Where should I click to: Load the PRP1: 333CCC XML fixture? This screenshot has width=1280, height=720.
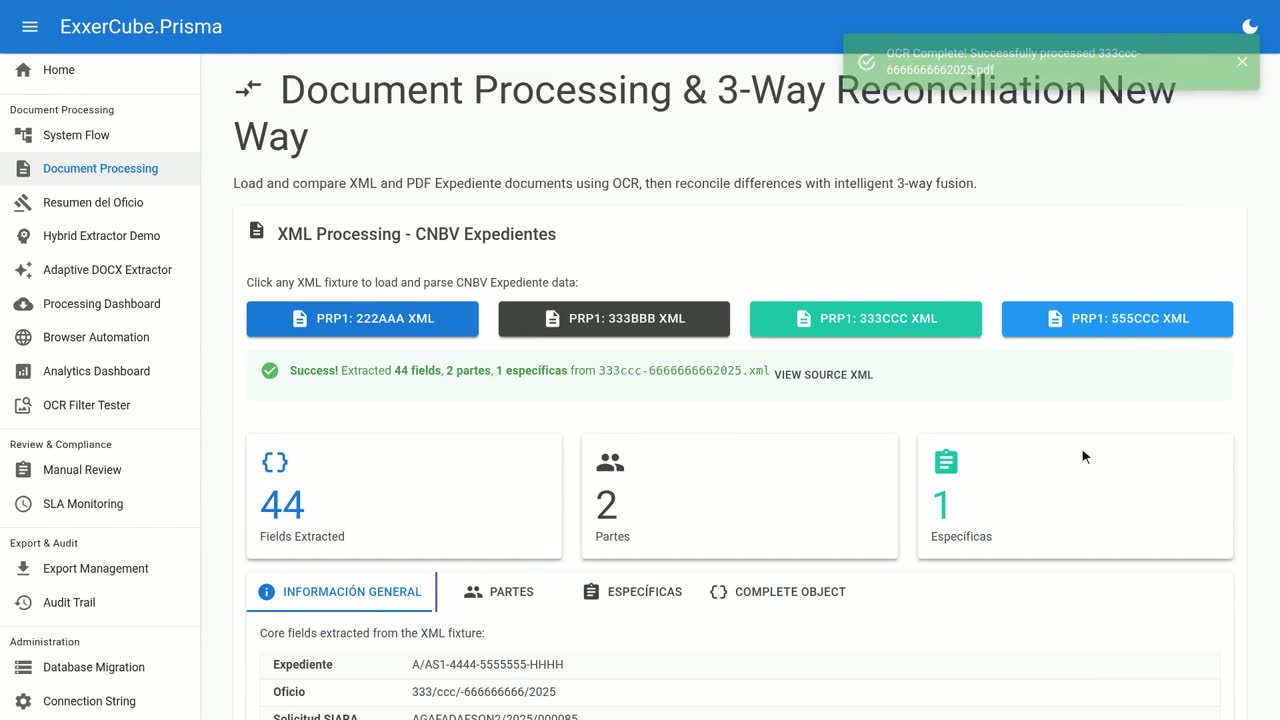[866, 319]
